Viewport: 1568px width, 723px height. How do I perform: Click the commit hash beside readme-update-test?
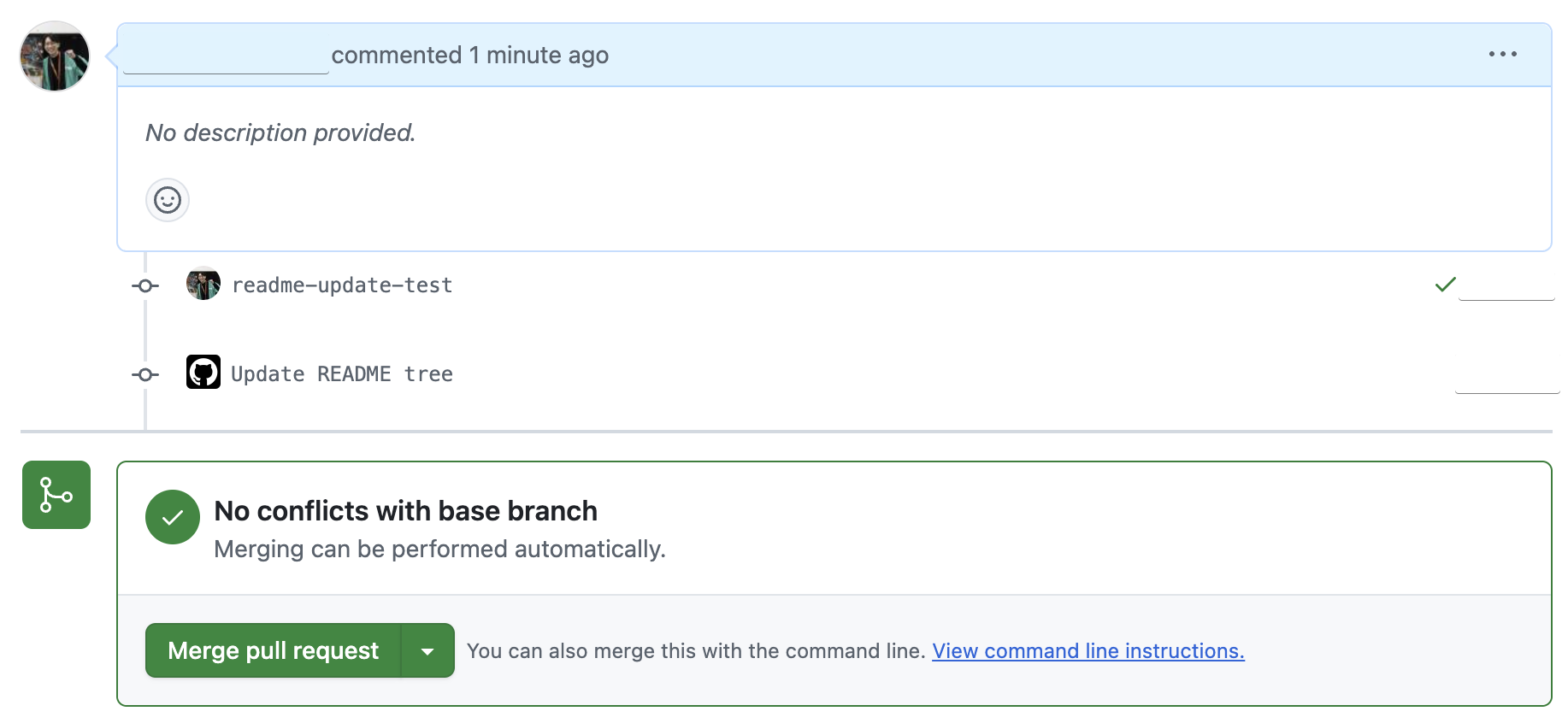[x=1506, y=286]
